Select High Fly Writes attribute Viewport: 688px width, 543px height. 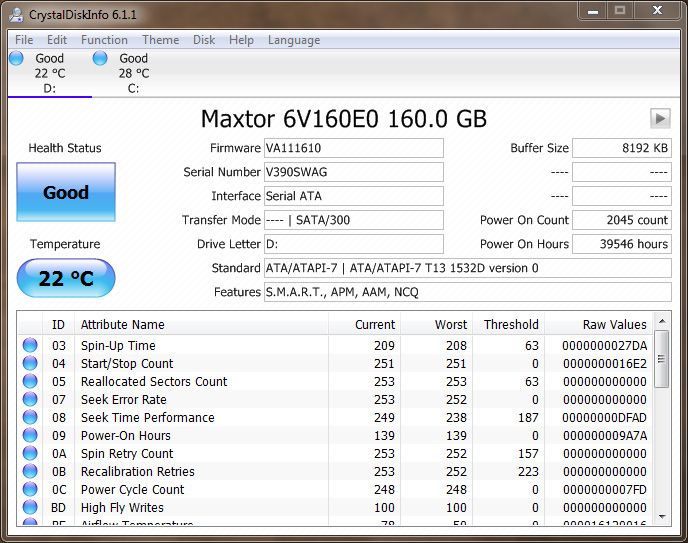point(122,507)
